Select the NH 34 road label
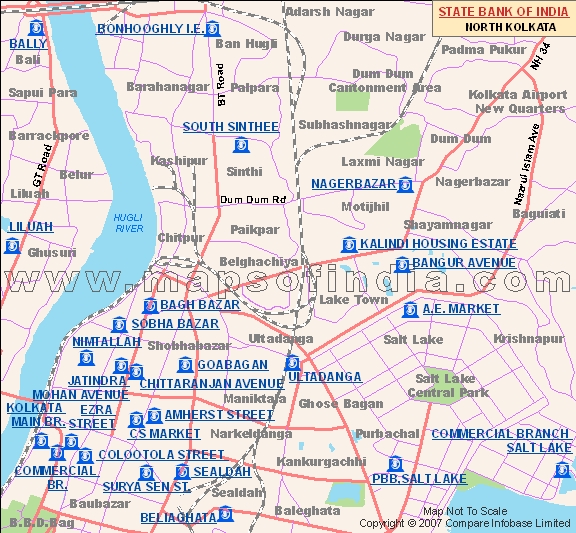The width and height of the screenshot is (576, 533). click(x=541, y=56)
